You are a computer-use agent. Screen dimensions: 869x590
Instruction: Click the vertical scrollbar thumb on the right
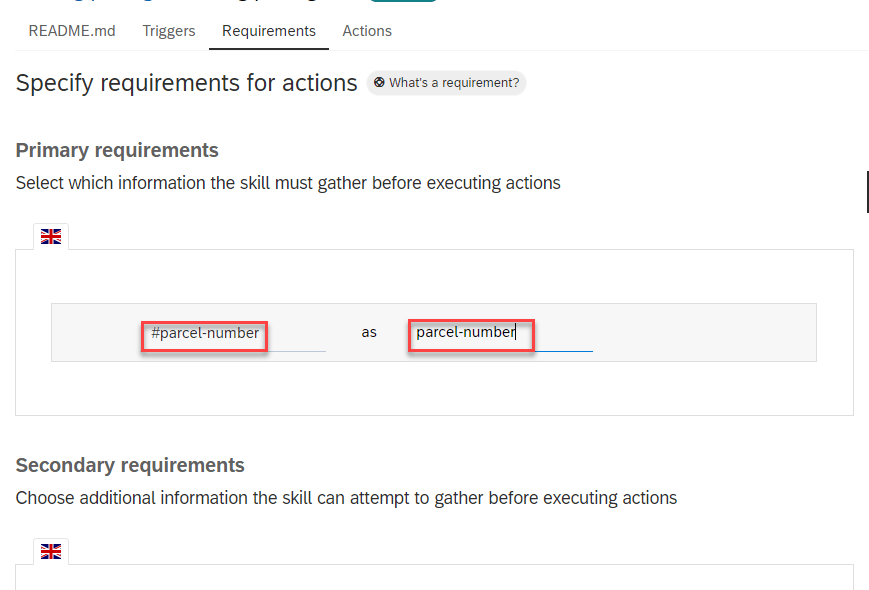[866, 192]
